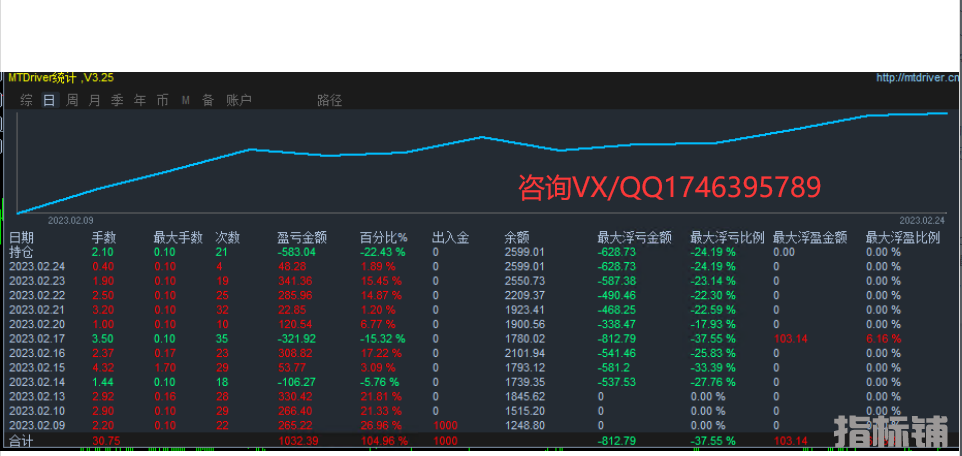Click the 路径 path button

point(329,100)
